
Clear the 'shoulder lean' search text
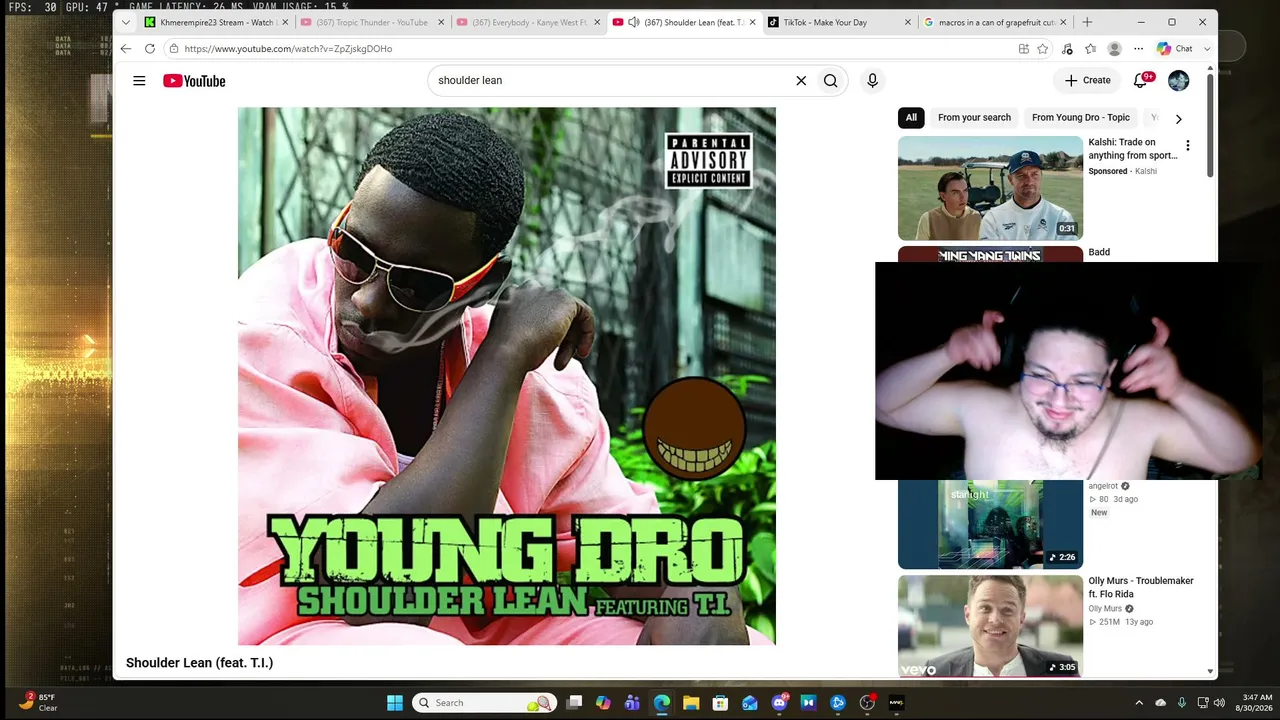click(801, 81)
